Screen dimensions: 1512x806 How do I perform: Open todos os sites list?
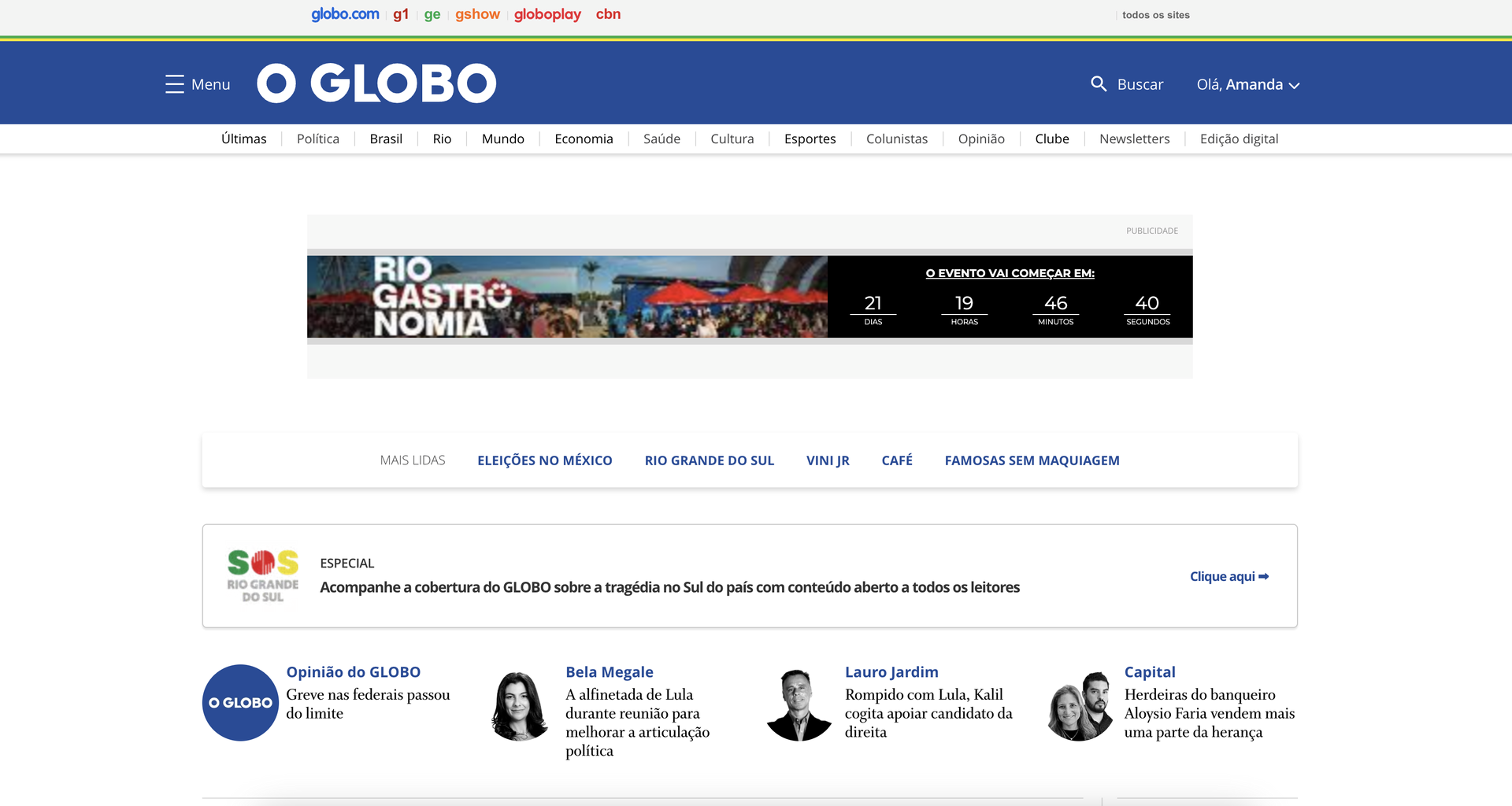[x=1155, y=15]
